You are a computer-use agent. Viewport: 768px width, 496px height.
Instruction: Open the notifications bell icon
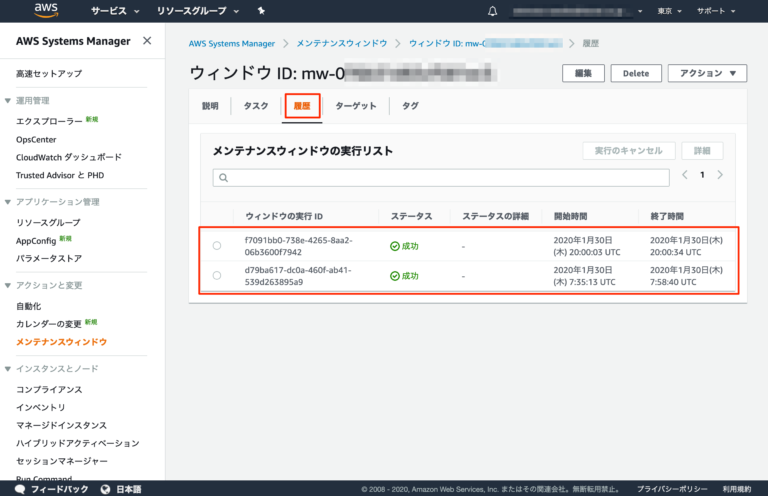pyautogui.click(x=492, y=11)
